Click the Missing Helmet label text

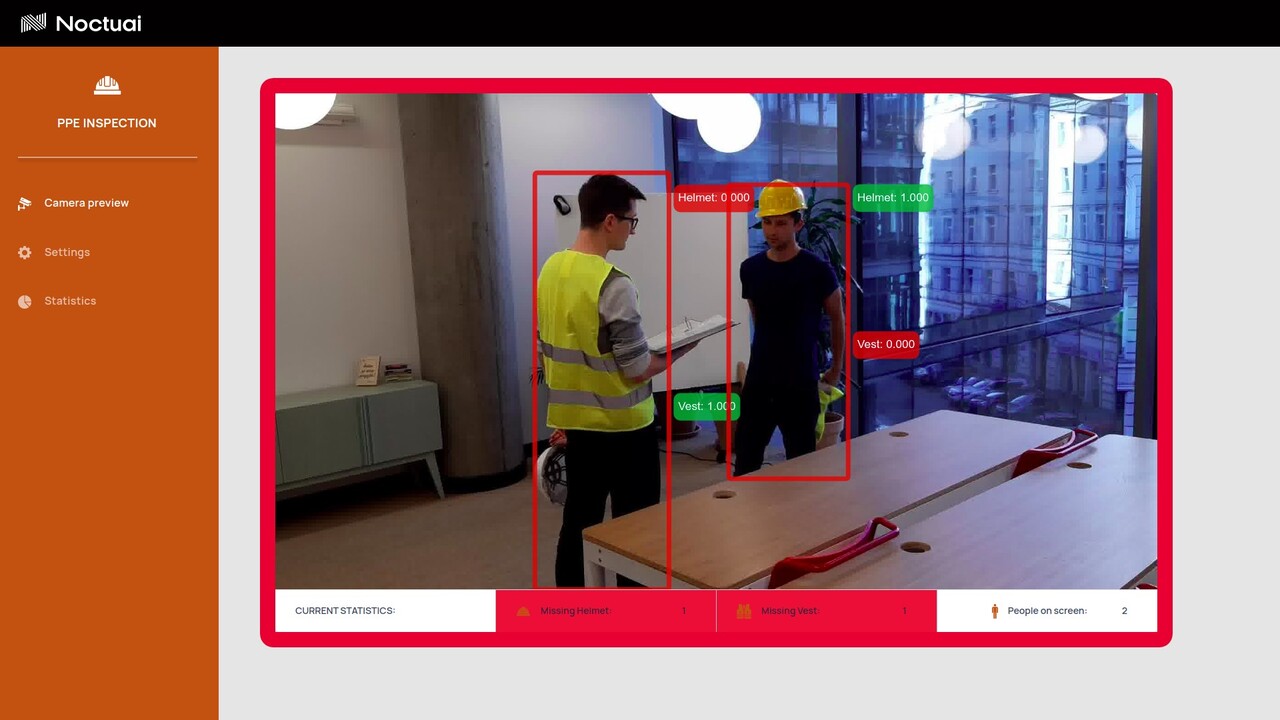[x=575, y=611]
